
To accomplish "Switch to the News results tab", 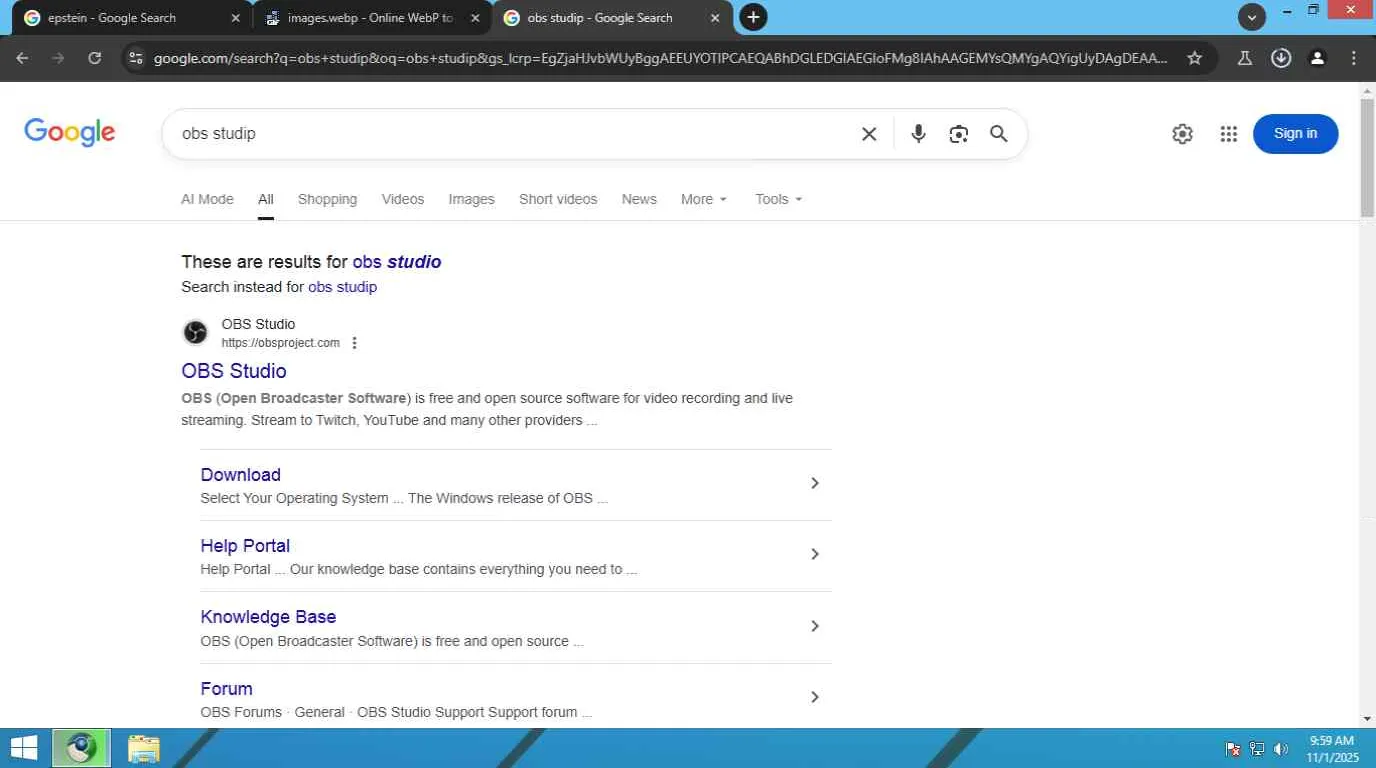I will (x=639, y=199).
